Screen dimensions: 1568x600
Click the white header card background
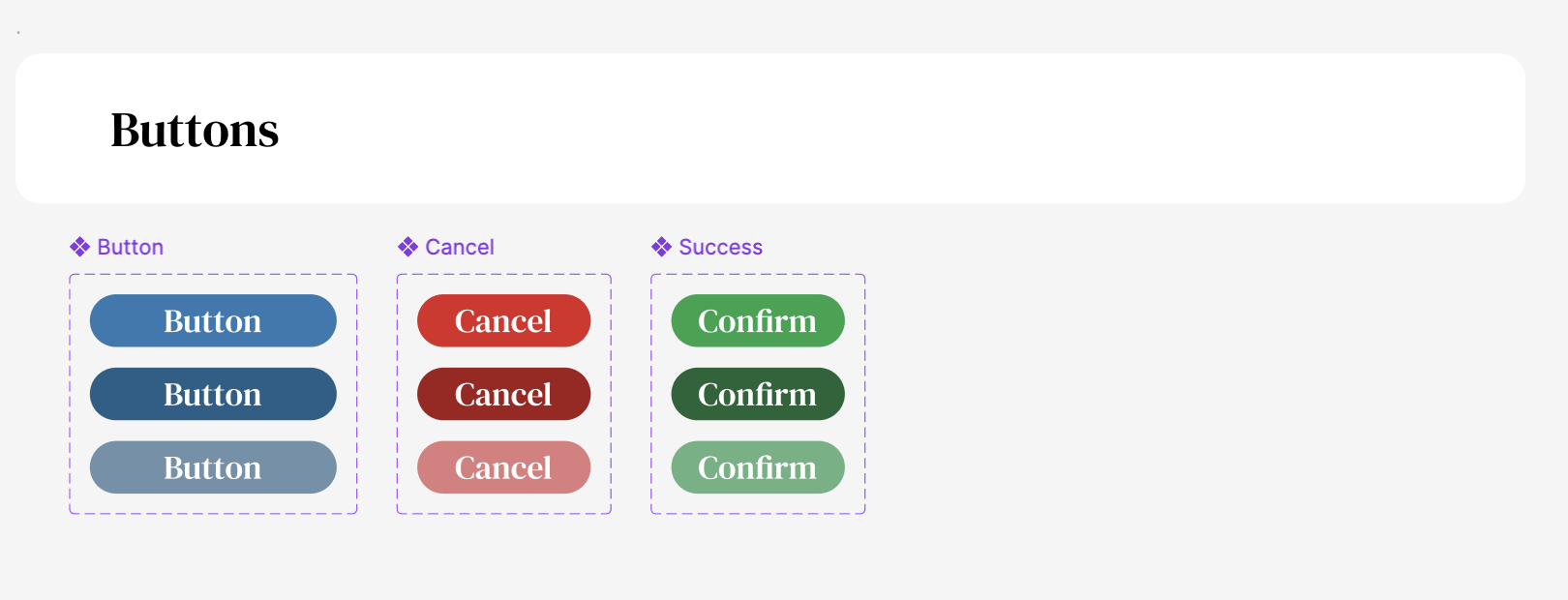point(871,129)
